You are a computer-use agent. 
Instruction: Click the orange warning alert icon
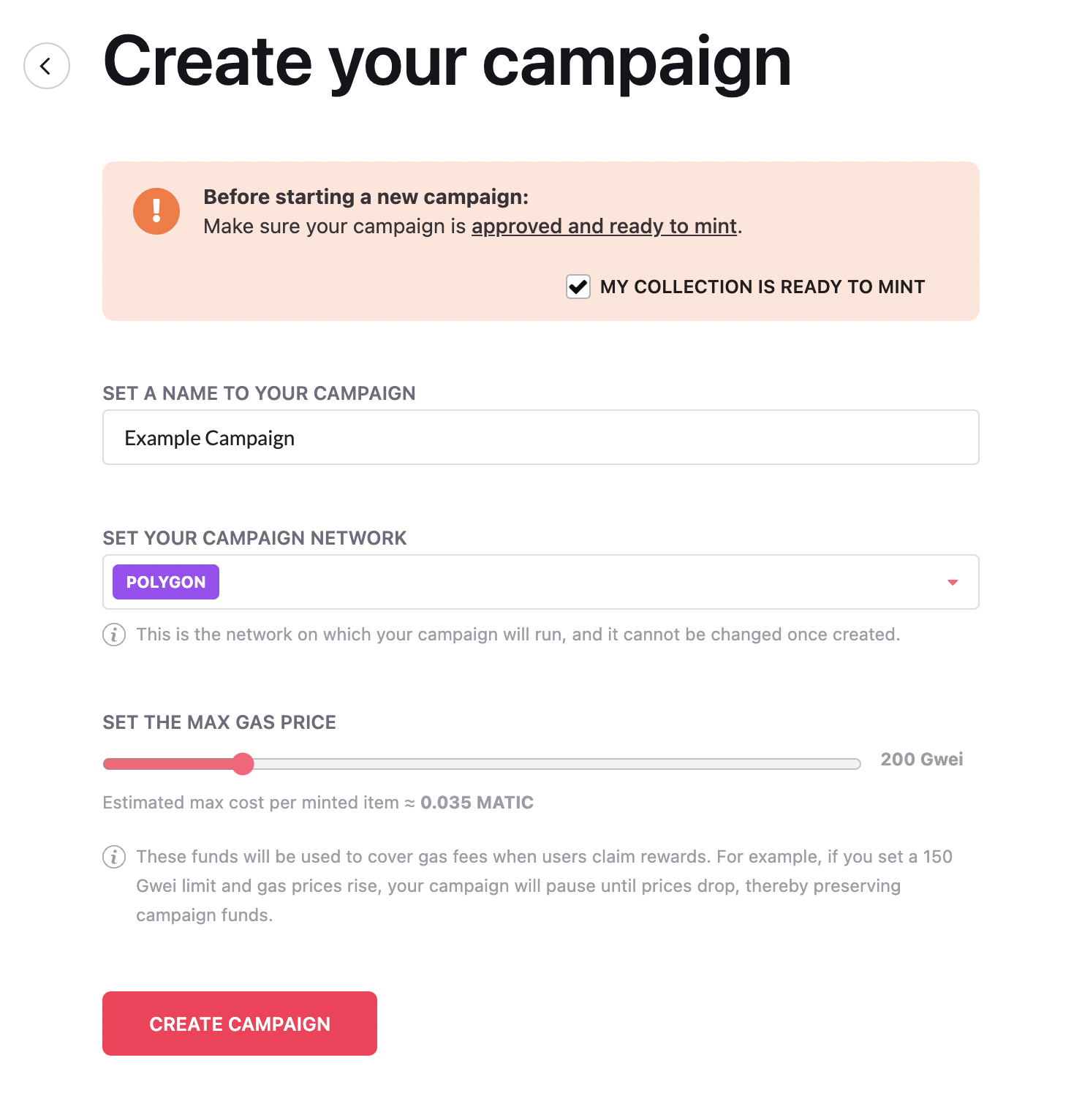[156, 211]
